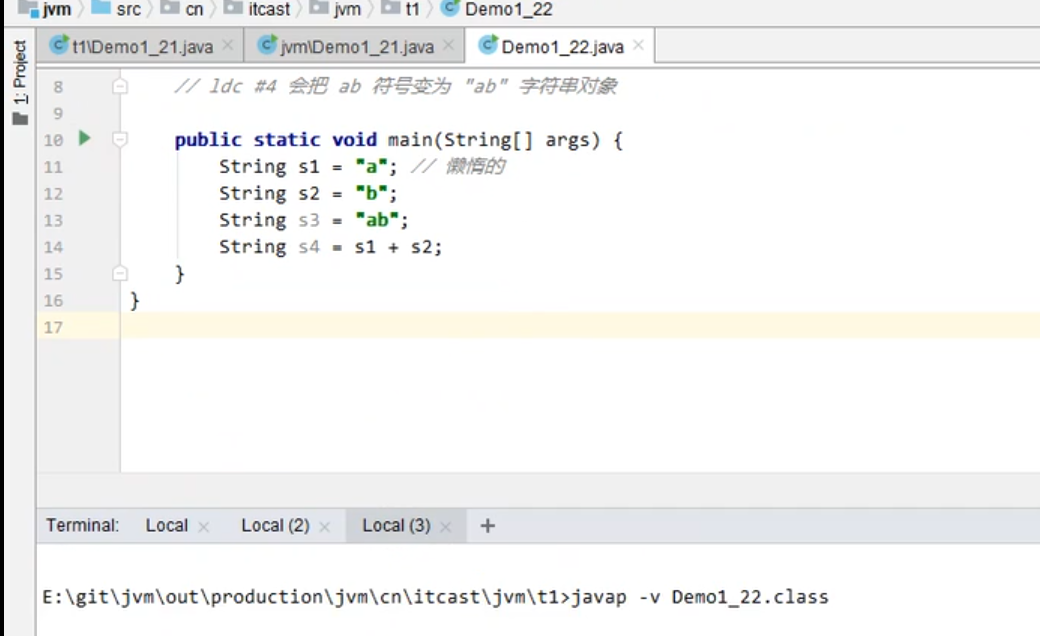Click the Terminal panel label
1040x636 pixels.
(x=83, y=525)
